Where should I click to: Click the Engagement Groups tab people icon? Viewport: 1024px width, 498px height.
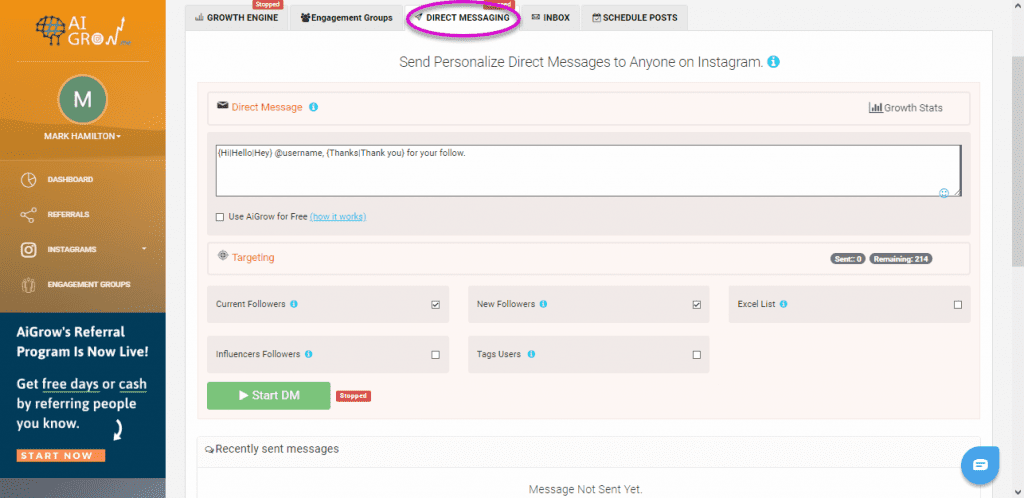pos(305,18)
